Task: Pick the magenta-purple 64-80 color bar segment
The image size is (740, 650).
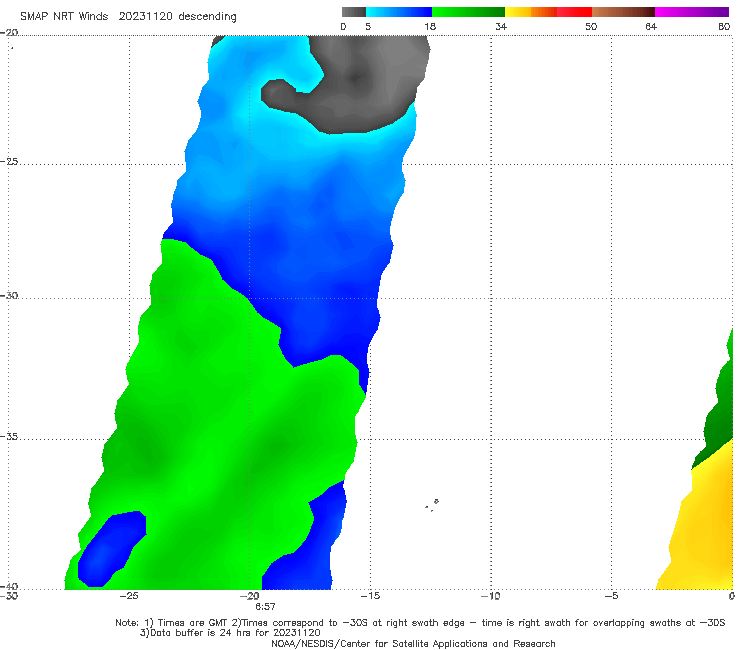Action: [x=692, y=12]
